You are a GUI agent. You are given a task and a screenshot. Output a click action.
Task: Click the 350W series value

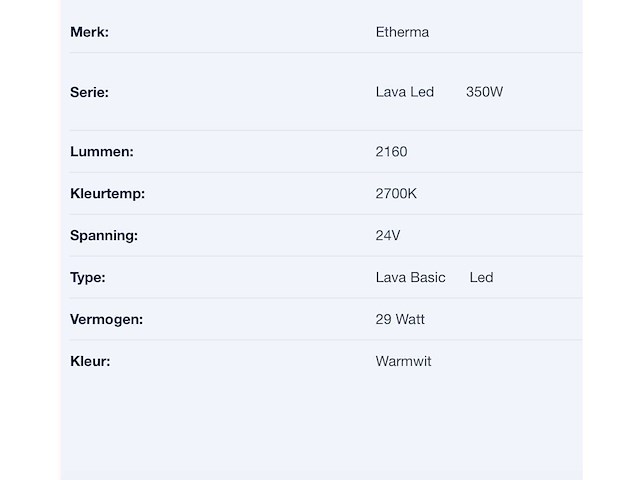click(484, 92)
